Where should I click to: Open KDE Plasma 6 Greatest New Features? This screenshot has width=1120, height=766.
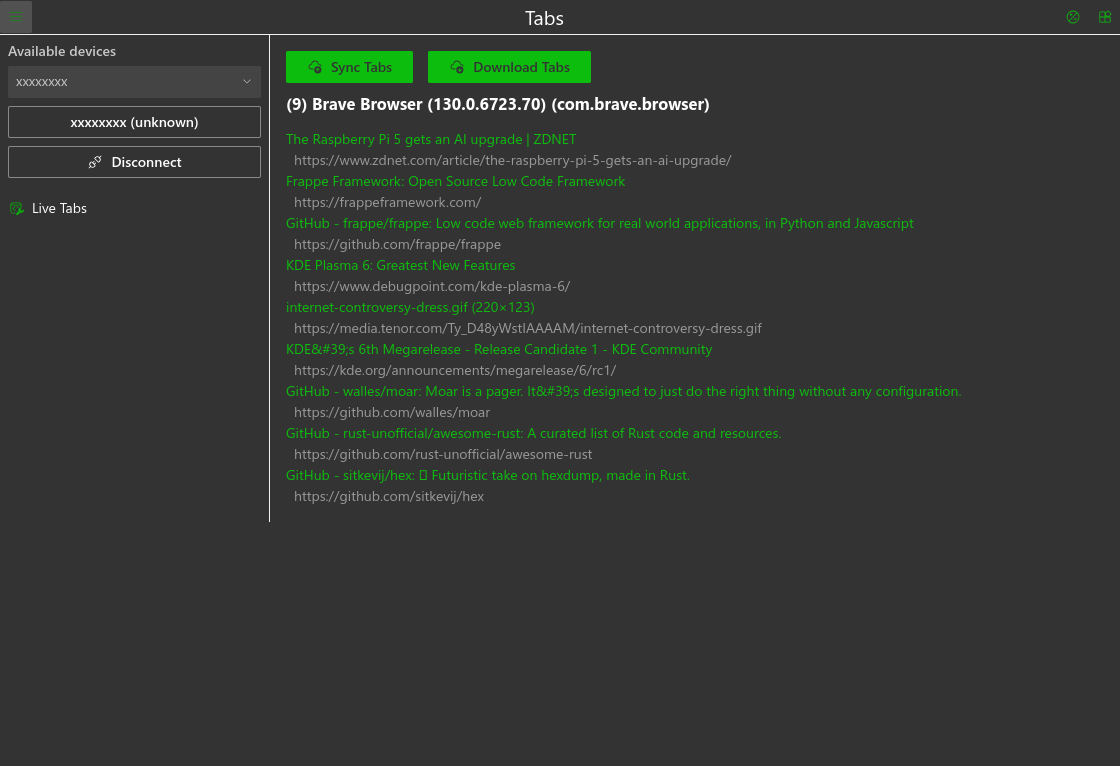coord(400,265)
